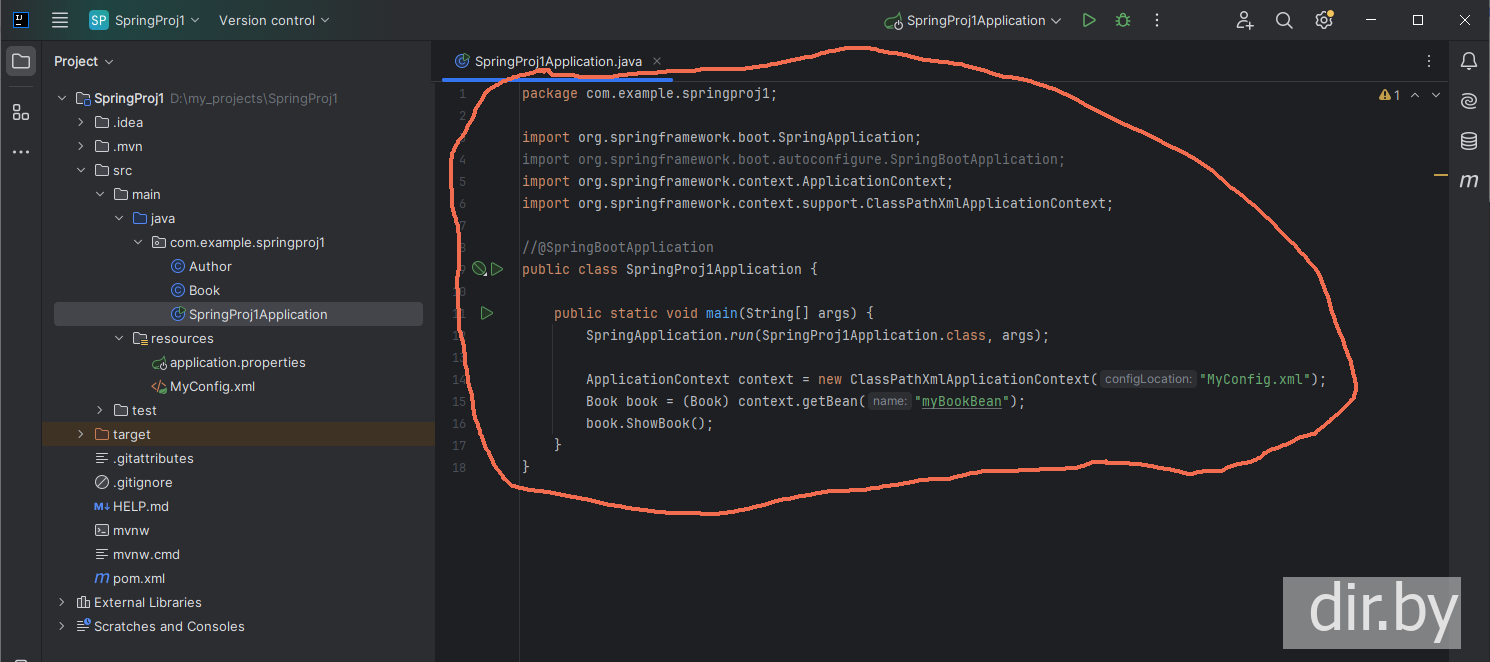Expand the target folder
Screen dimensions: 1490x662
pos(81,434)
